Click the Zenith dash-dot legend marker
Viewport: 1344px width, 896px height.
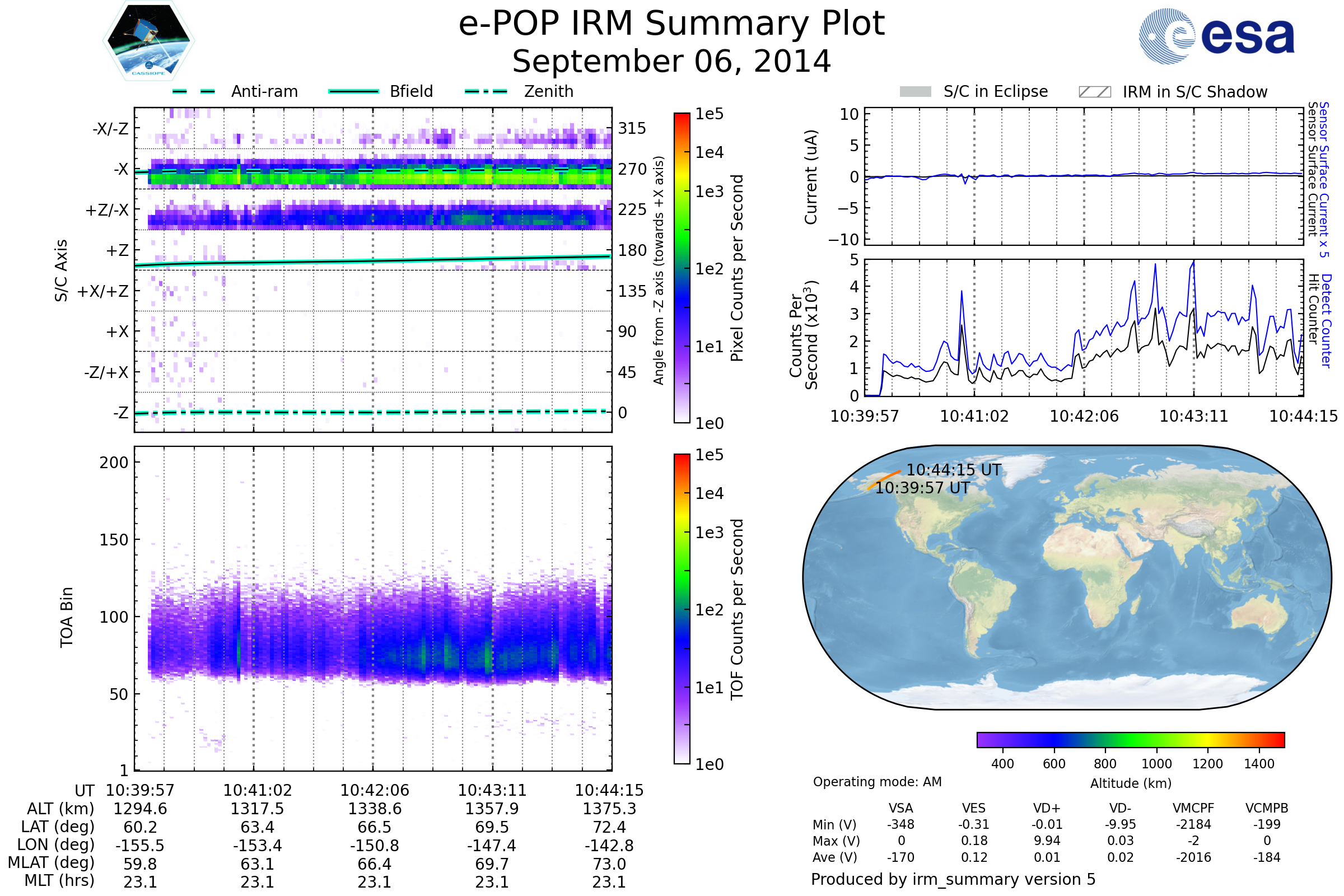click(486, 91)
